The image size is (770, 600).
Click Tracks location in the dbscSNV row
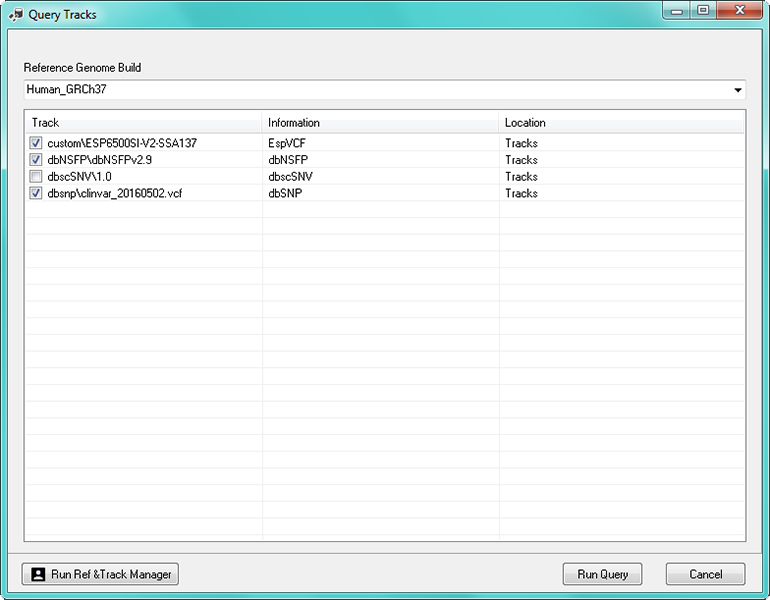(522, 177)
